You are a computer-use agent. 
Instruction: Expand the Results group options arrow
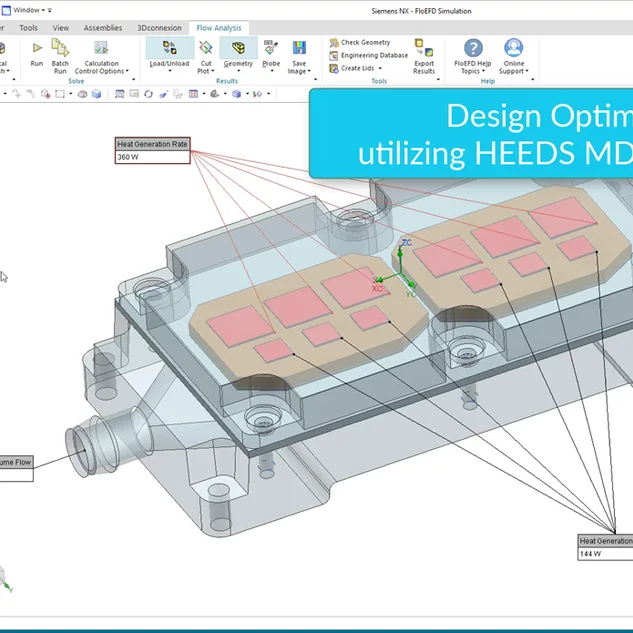pyautogui.click(x=316, y=80)
